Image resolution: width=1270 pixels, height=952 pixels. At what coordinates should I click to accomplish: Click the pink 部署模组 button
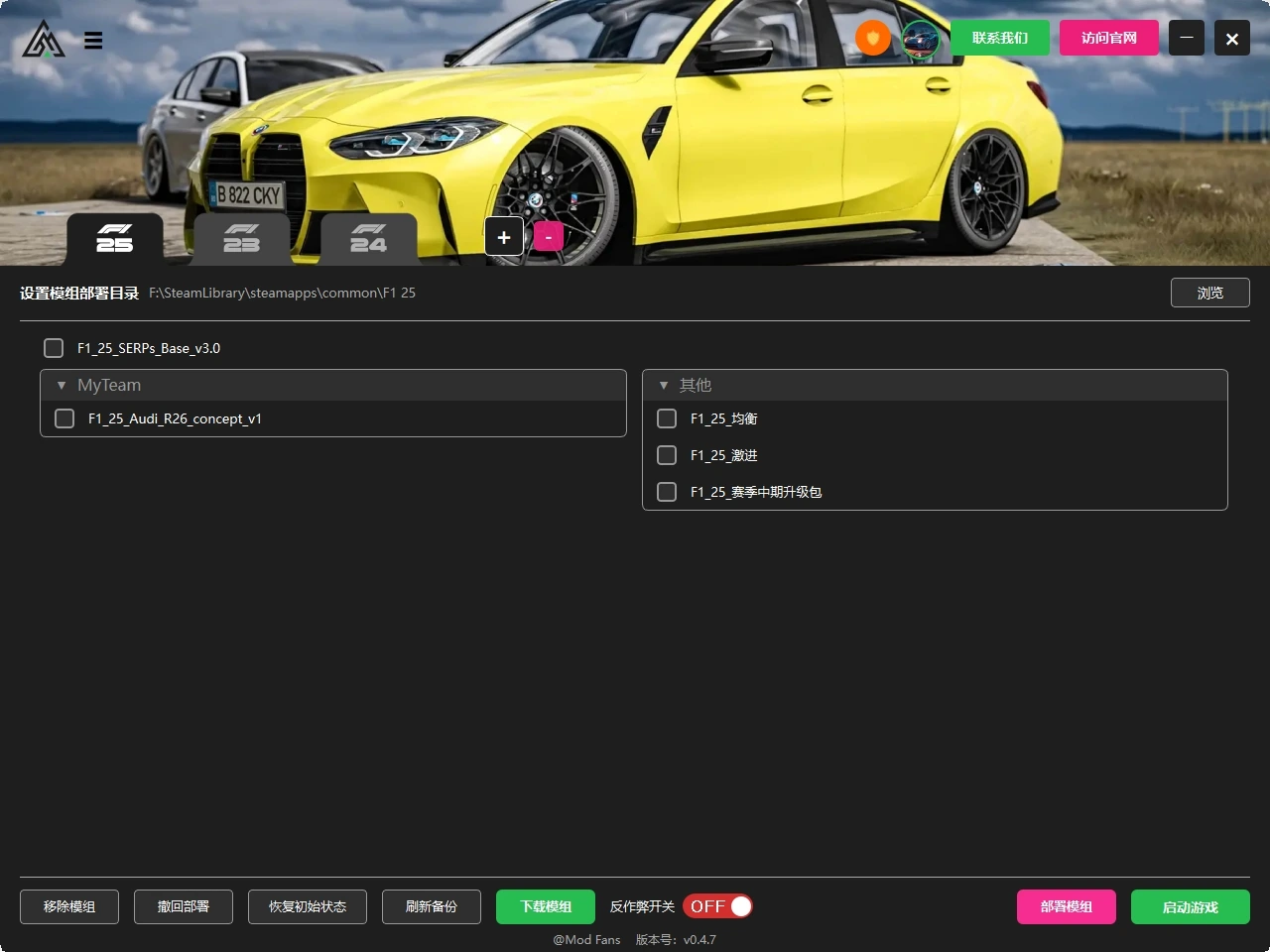coord(1066,906)
